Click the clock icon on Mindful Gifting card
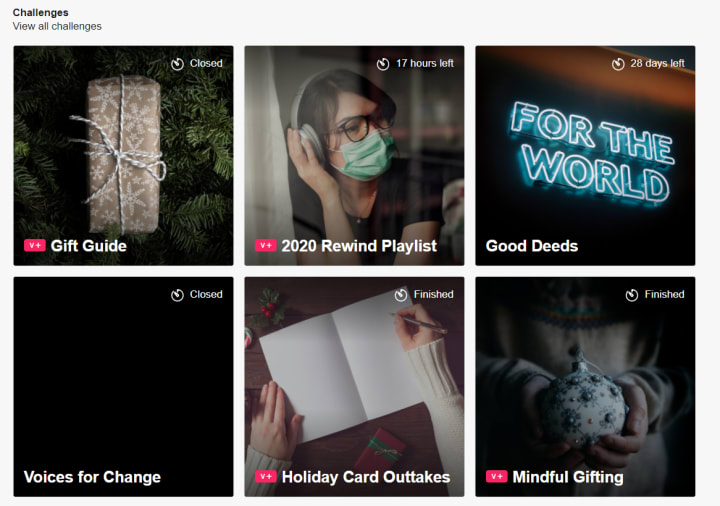Image resolution: width=720 pixels, height=506 pixels. pyautogui.click(x=632, y=295)
